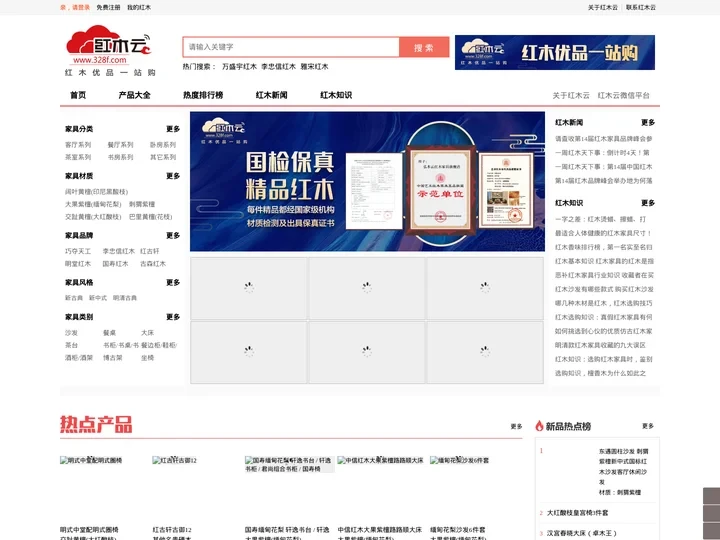Open news 请查收第14届红木家具品牌峰会
Viewport: 720px width, 540px height.
click(603, 139)
